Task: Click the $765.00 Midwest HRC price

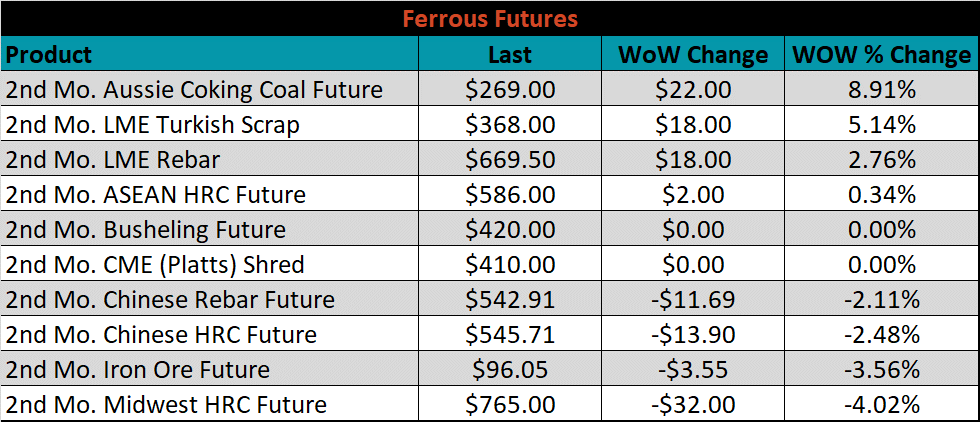Action: pos(510,404)
